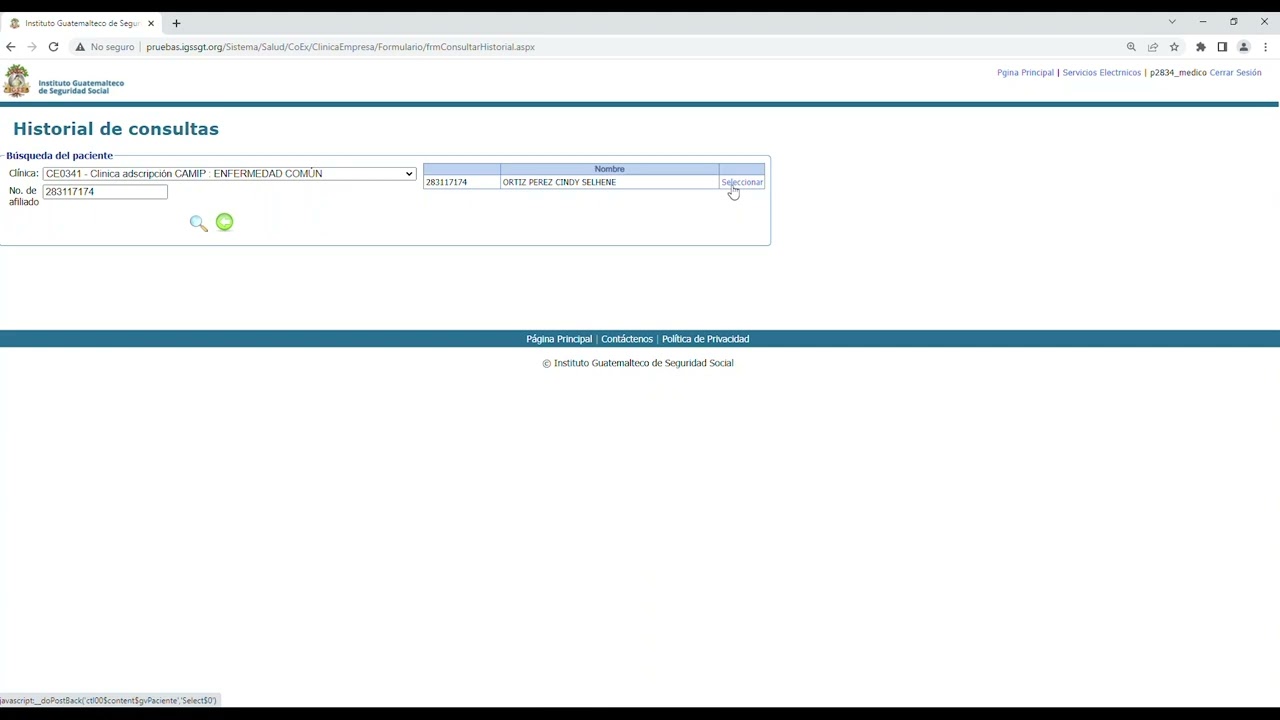This screenshot has height=720, width=1280.
Task: Go back with the browser back arrow
Action: [x=11, y=47]
